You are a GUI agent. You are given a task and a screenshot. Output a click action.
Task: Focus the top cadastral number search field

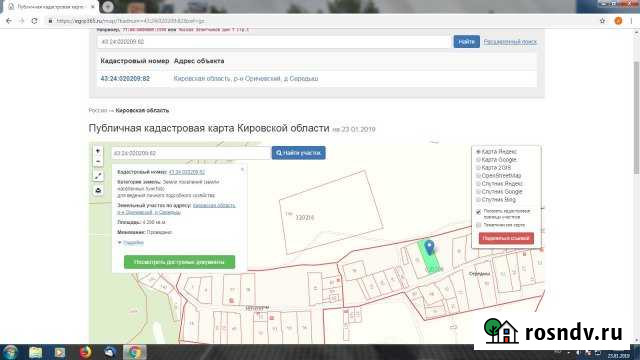pyautogui.click(x=274, y=42)
